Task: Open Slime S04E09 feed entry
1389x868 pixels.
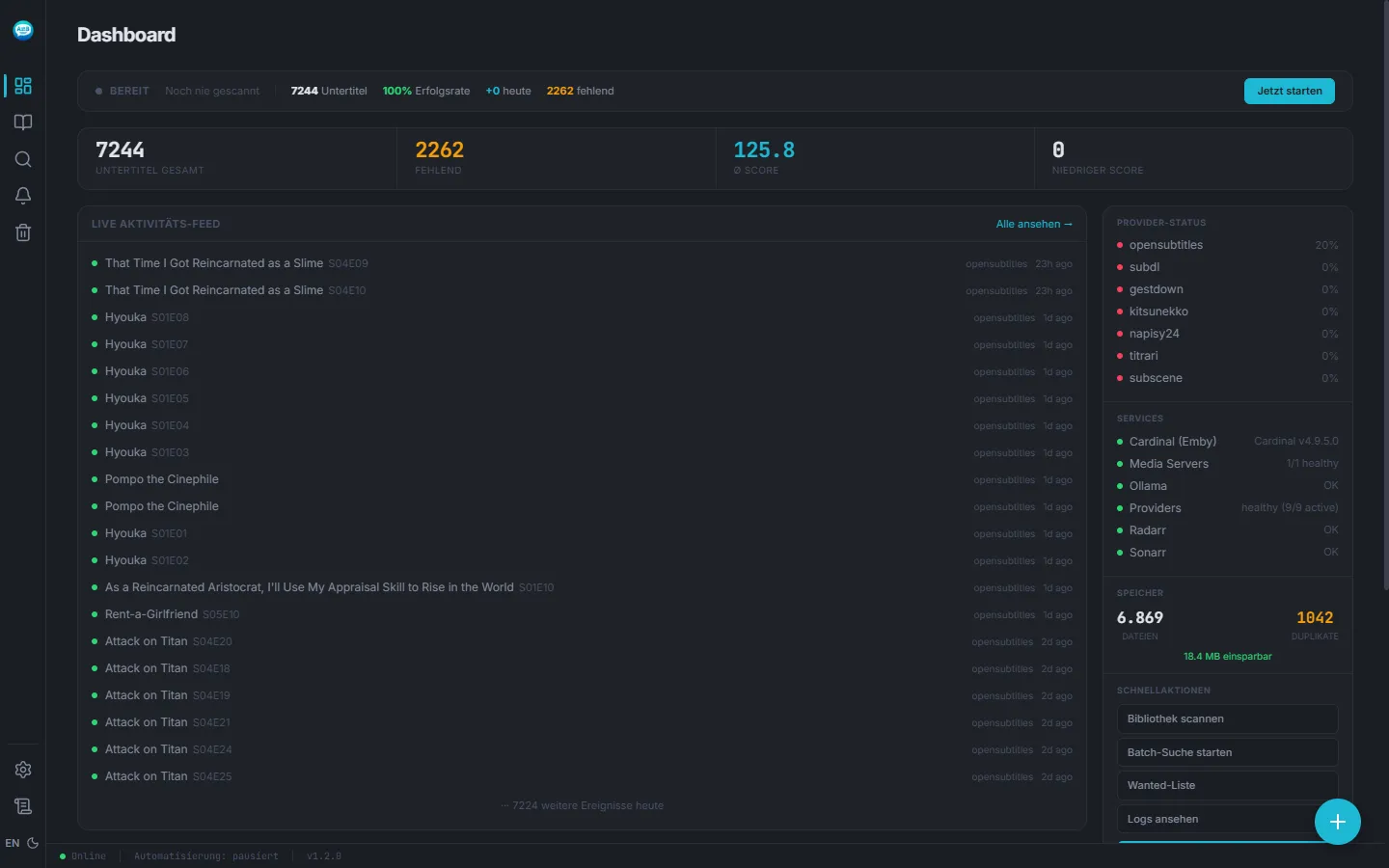Action: click(582, 263)
